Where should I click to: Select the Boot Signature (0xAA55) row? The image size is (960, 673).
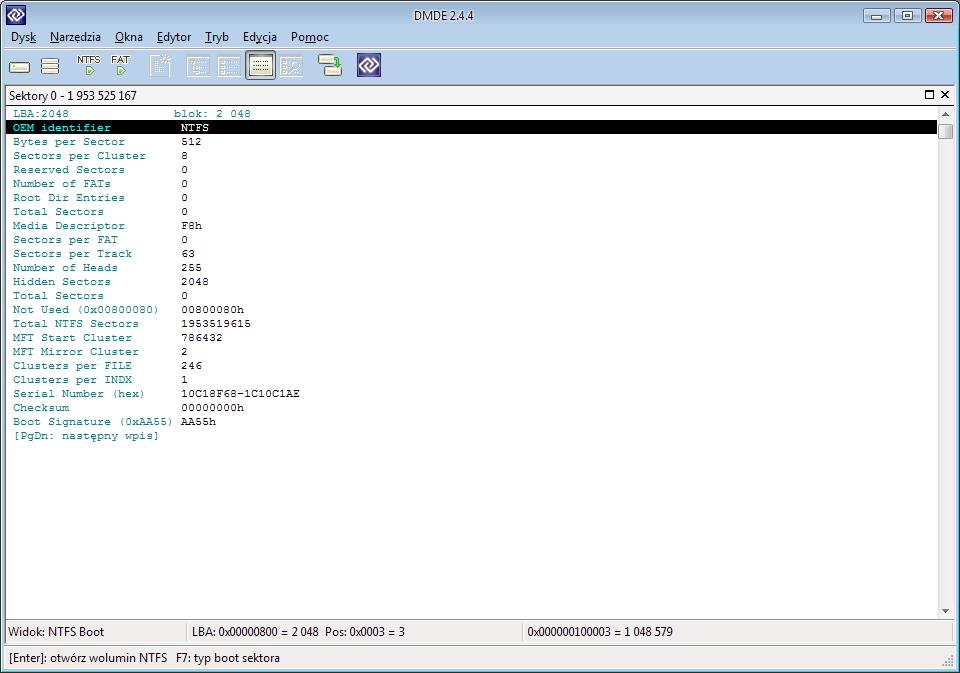point(471,422)
